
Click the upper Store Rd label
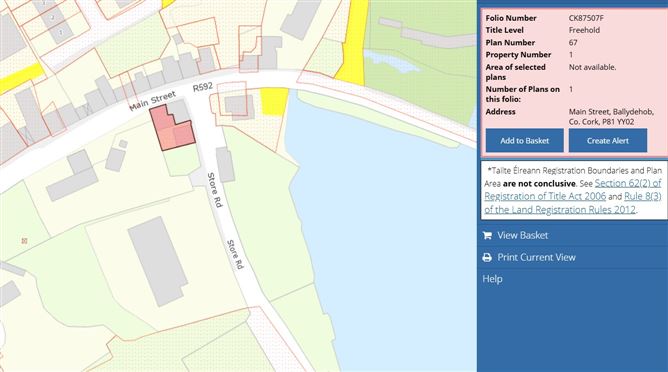coord(215,190)
